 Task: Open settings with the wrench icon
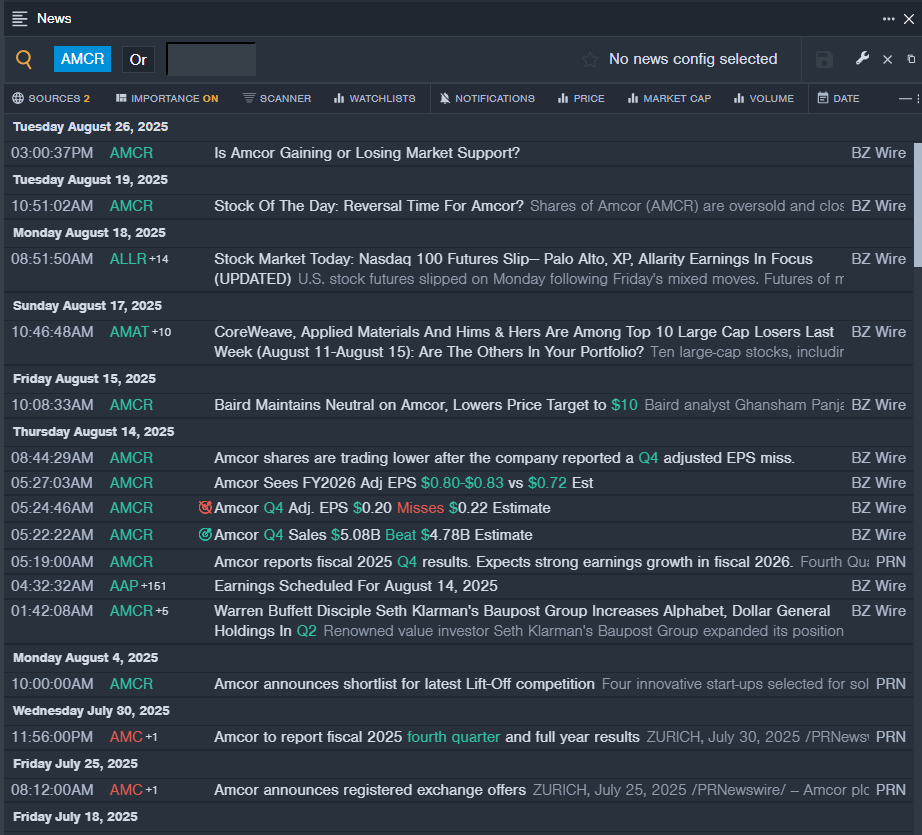862,59
